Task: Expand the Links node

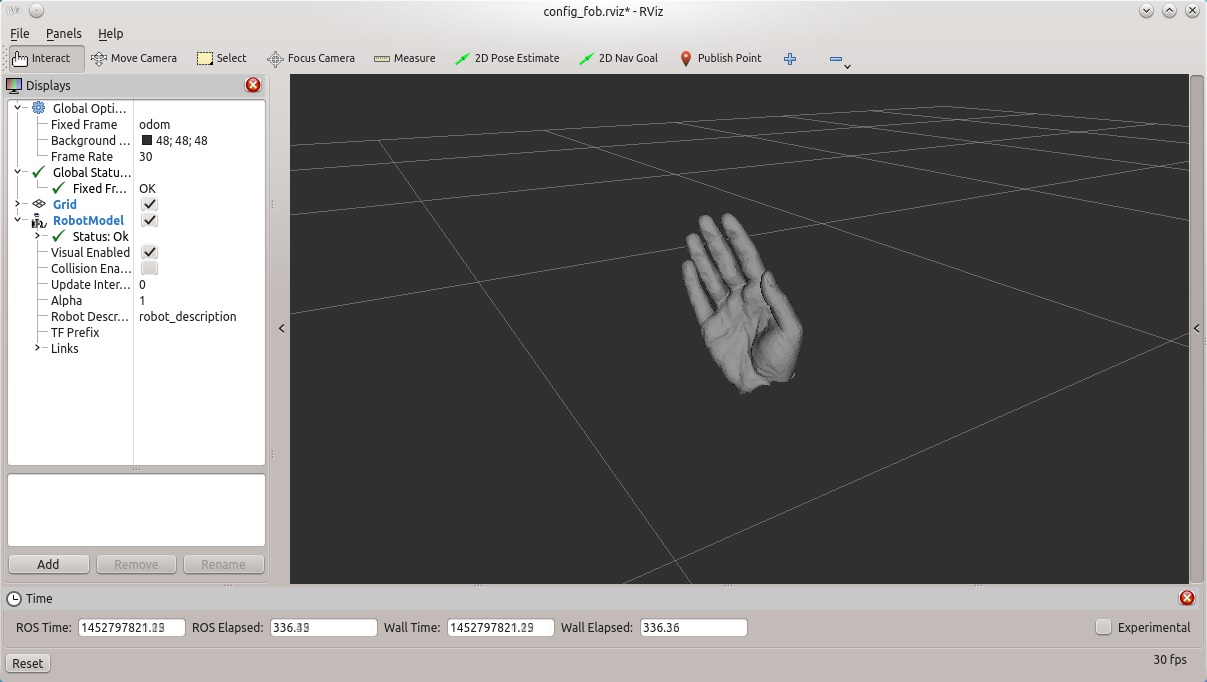Action: 38,348
